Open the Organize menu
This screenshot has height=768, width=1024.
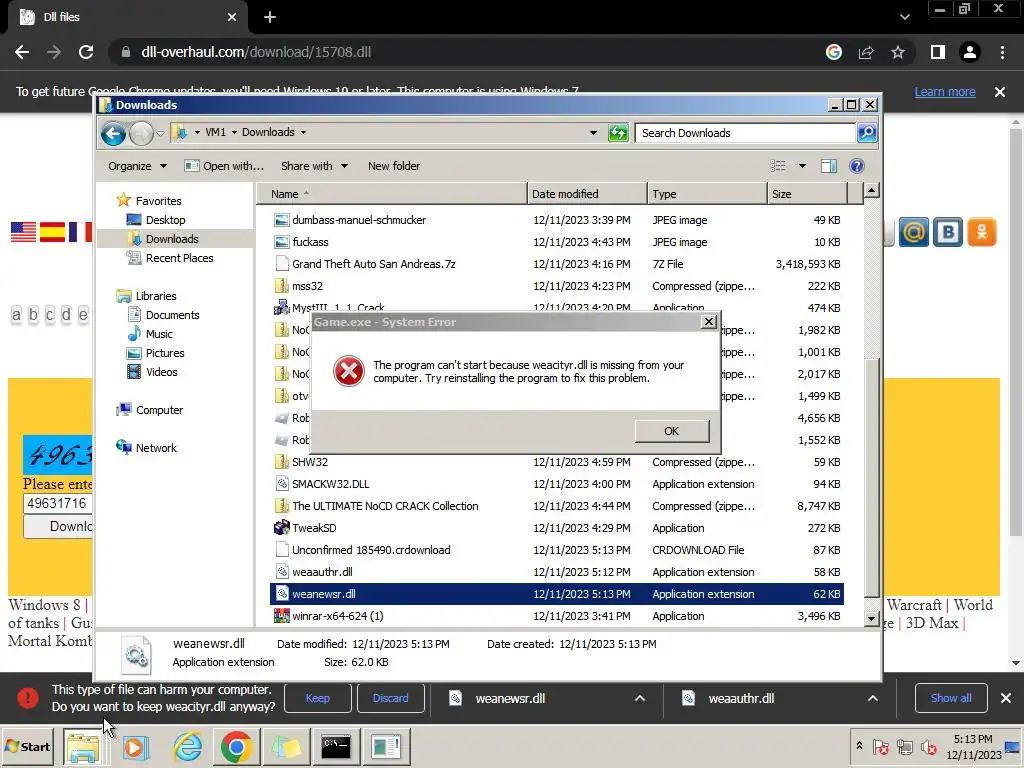click(x=137, y=166)
